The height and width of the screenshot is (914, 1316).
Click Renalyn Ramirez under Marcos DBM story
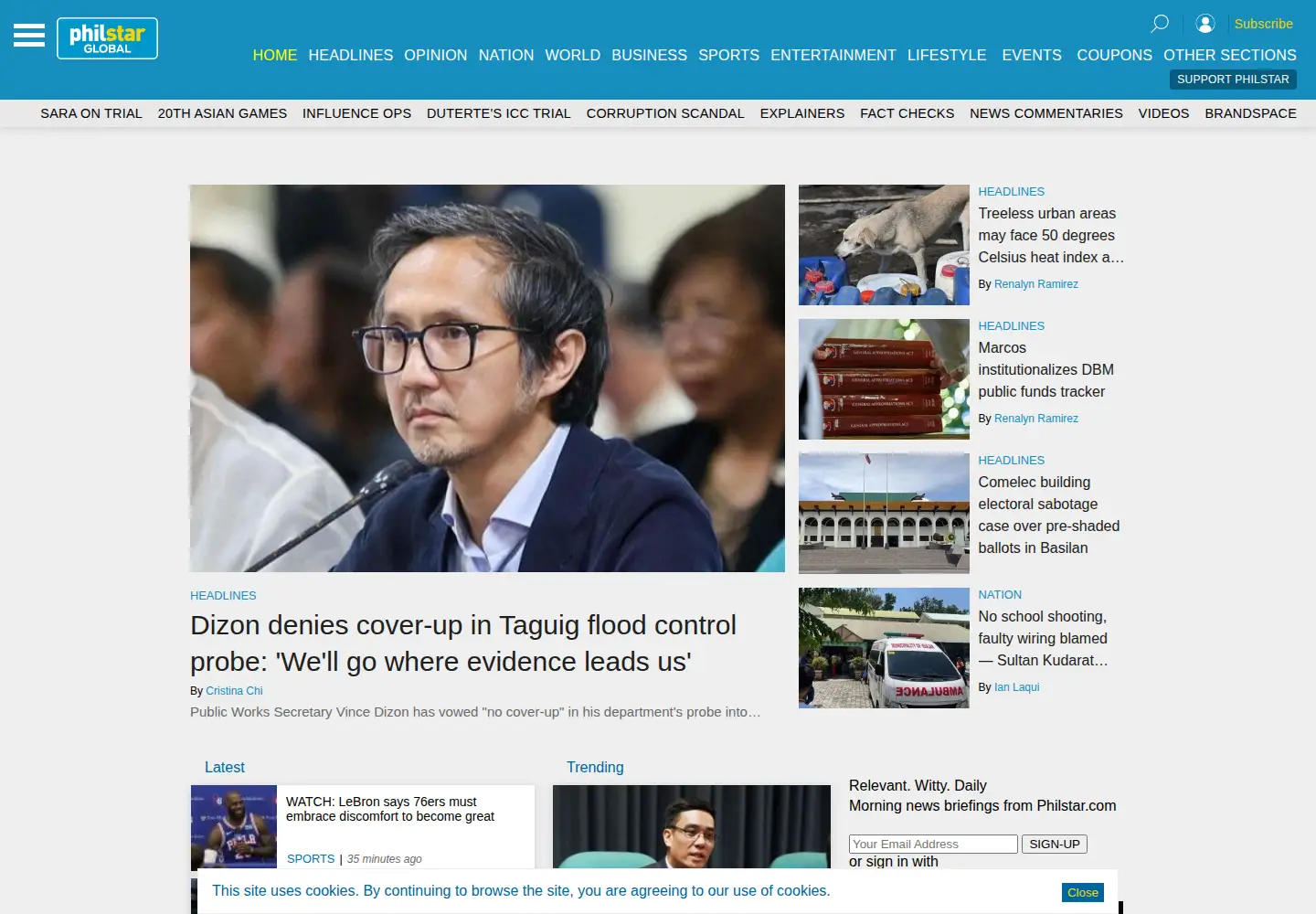tap(1036, 419)
